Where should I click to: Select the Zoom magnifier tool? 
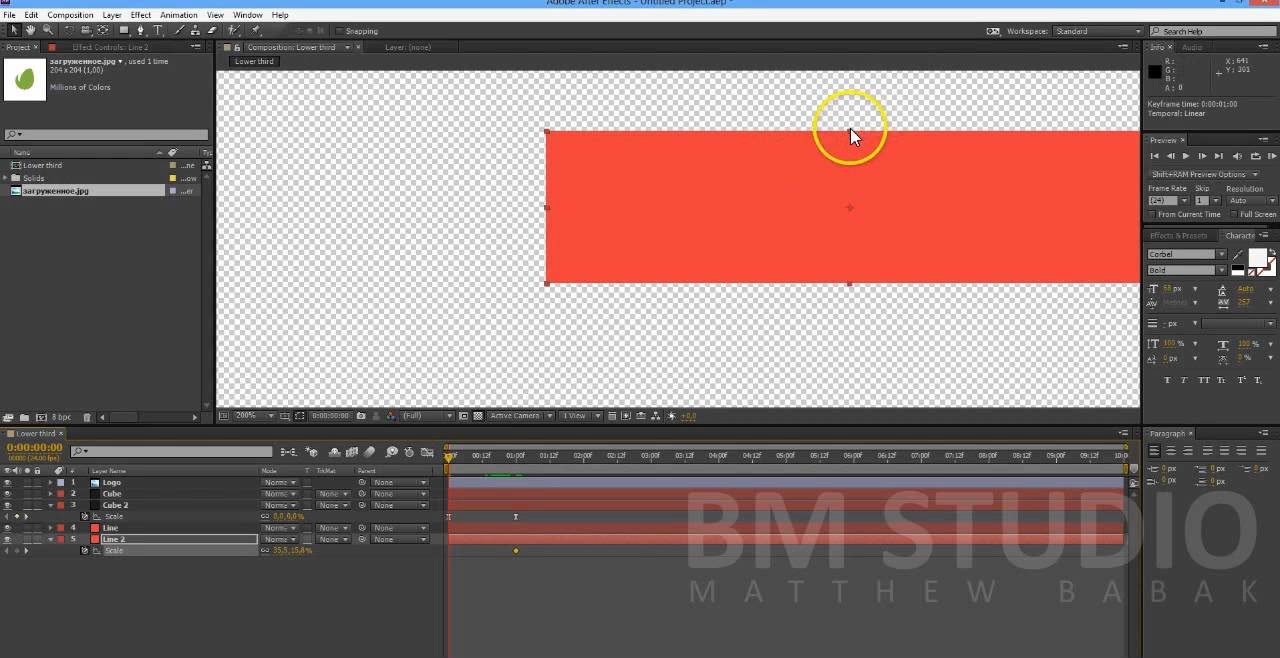pyautogui.click(x=47, y=30)
